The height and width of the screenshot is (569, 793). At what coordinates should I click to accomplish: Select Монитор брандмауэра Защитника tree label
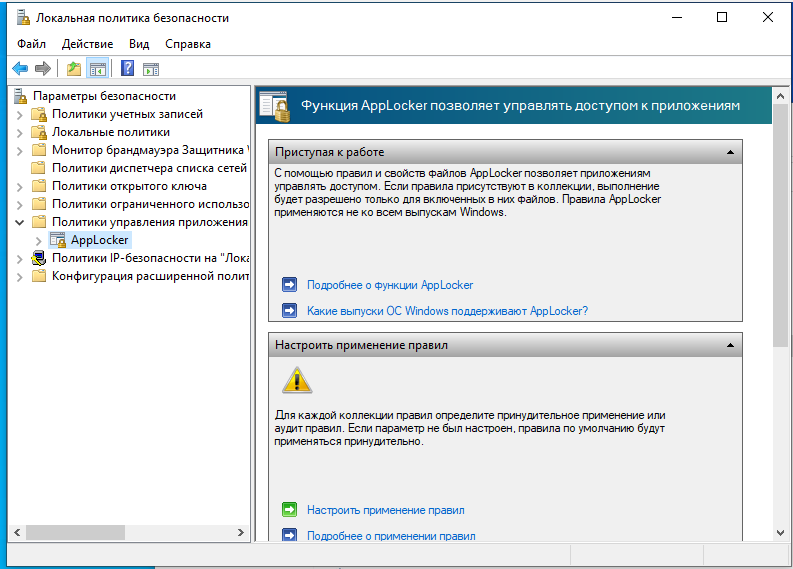(x=150, y=150)
